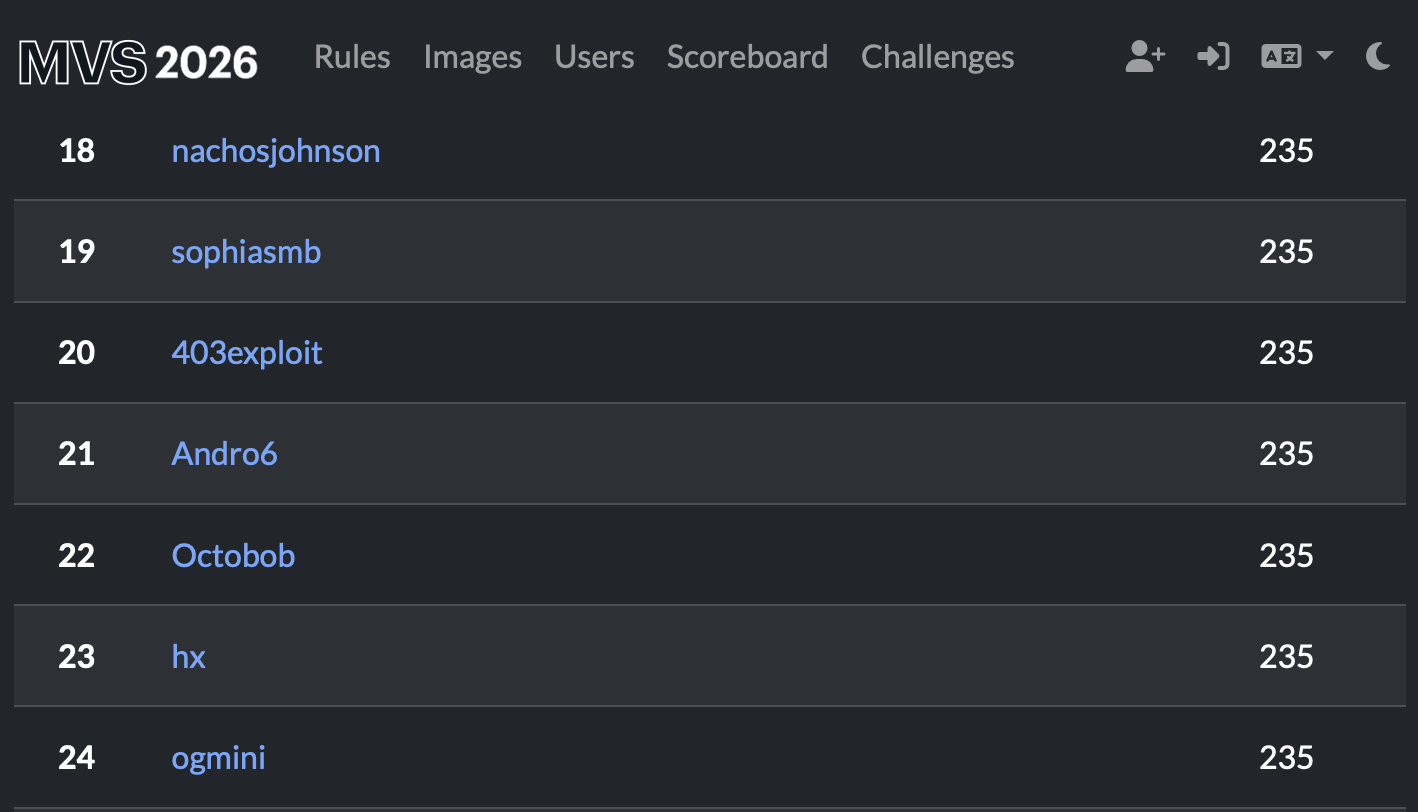Click the MVS 2026 logo
The height and width of the screenshot is (812, 1418).
pyautogui.click(x=138, y=60)
